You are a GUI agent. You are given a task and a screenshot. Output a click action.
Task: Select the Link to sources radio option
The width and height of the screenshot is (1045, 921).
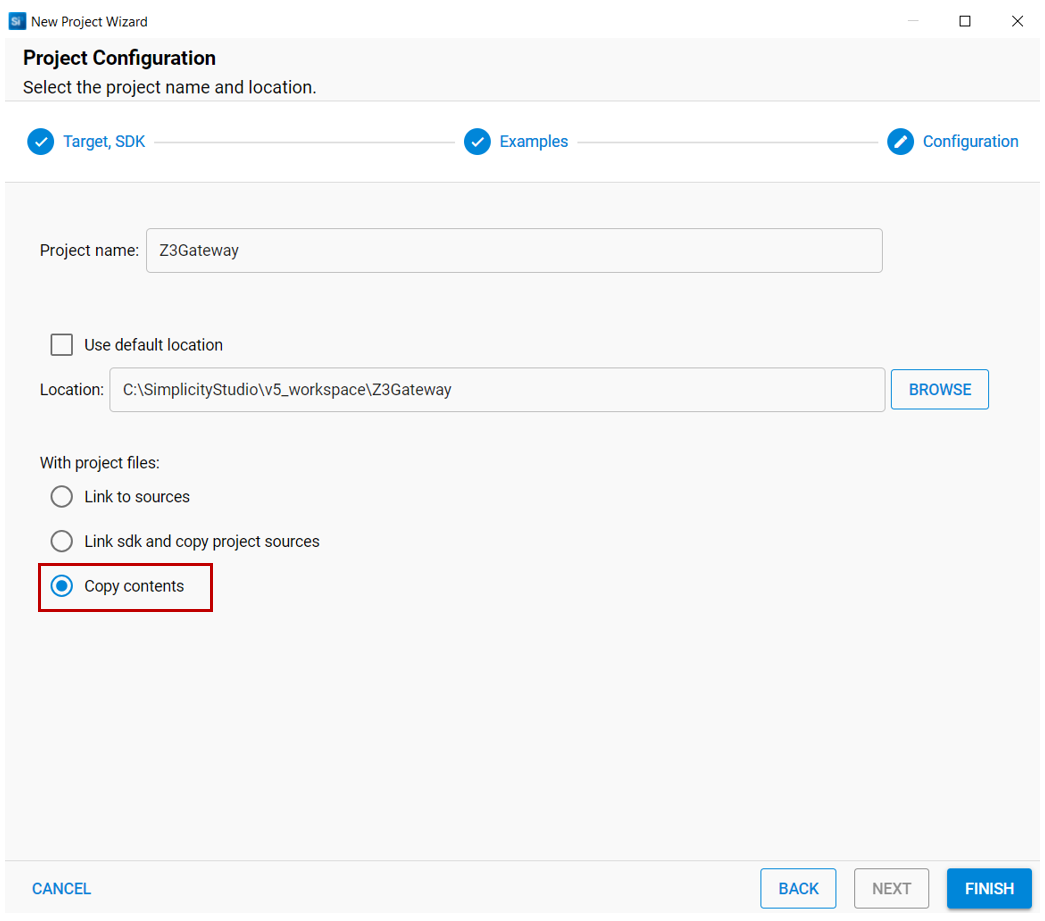coord(62,497)
